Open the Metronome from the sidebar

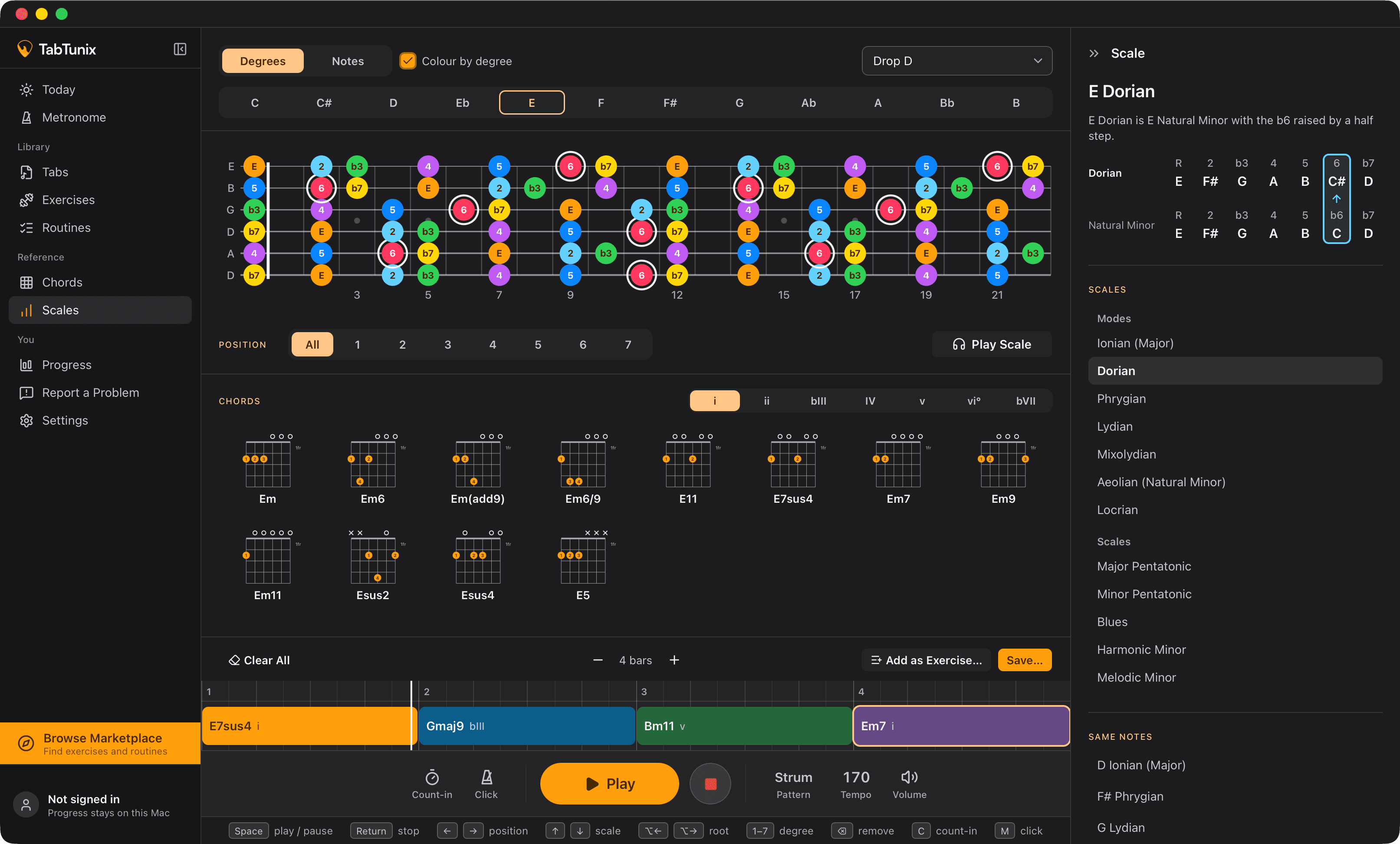(100, 117)
